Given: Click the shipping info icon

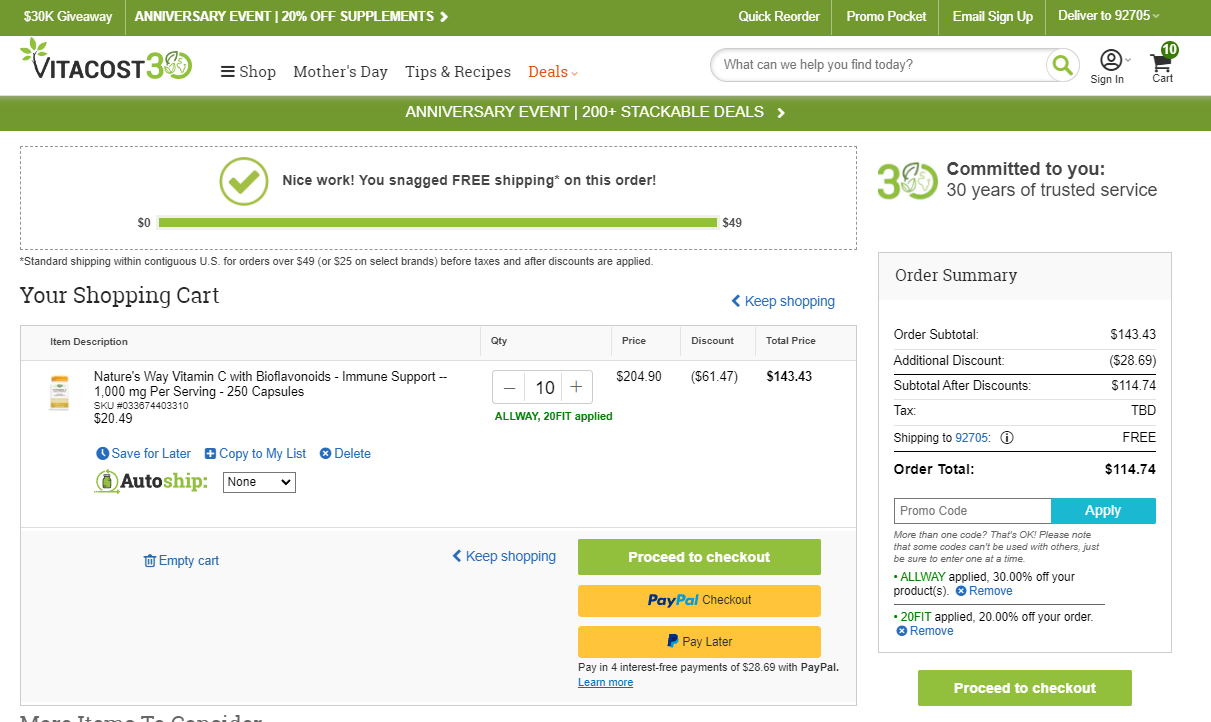Looking at the screenshot, I should tap(1007, 437).
